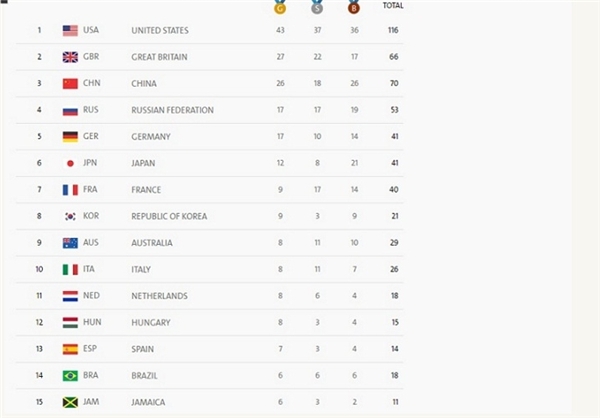Select the HUN country code

92,322
